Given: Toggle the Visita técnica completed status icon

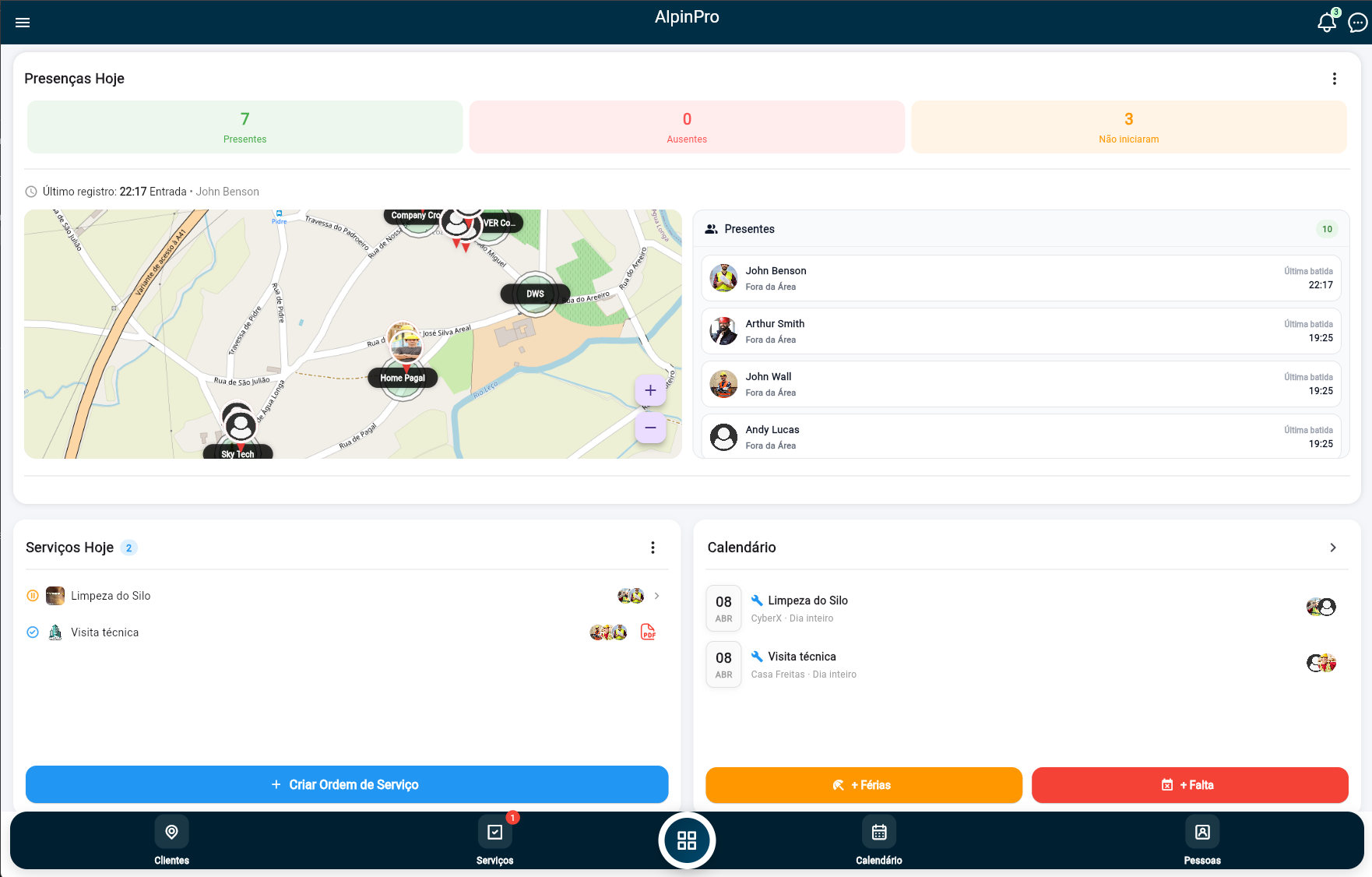Looking at the screenshot, I should coord(33,632).
